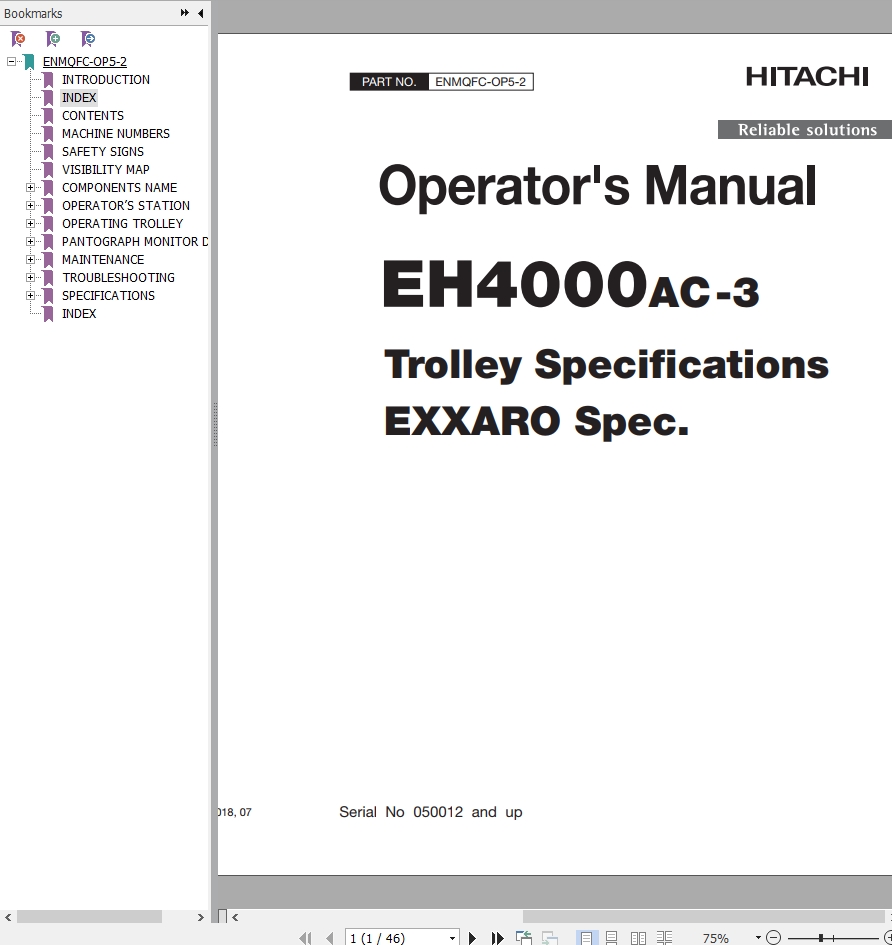
Task: Open the VISIBILITY MAP bookmark
Action: click(x=105, y=170)
